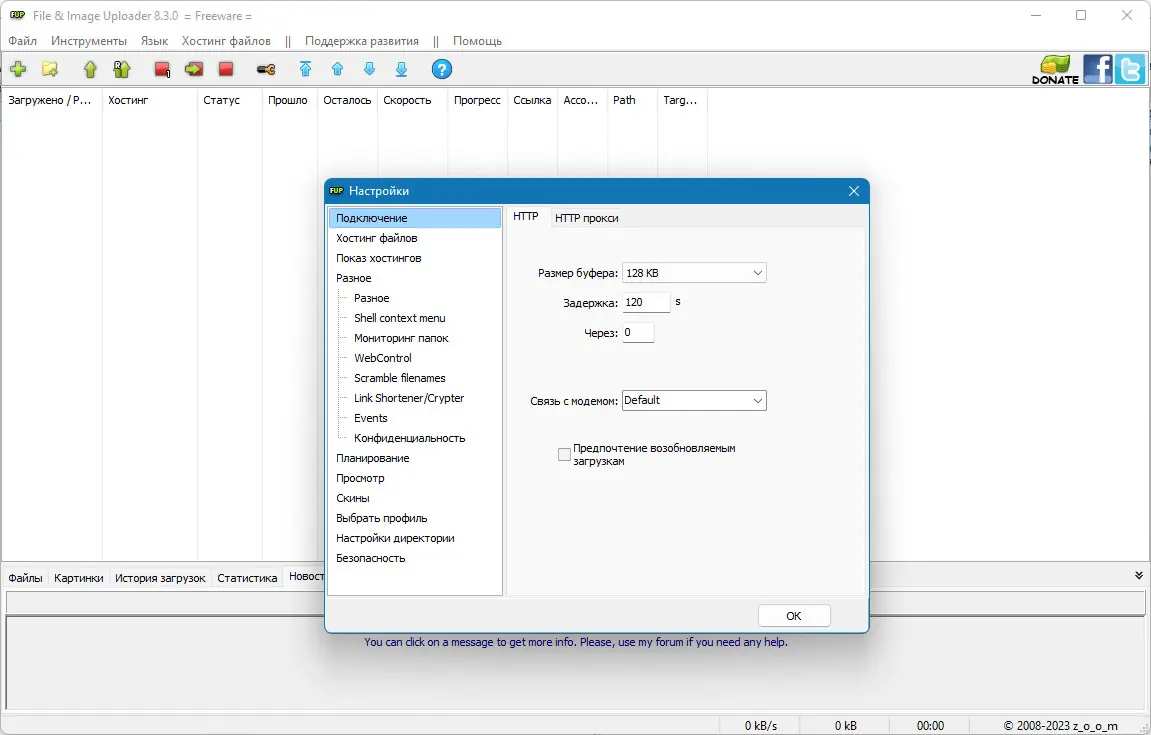Click the Скорость column header
Viewport: 1151px width, 735px height.
(x=412, y=100)
